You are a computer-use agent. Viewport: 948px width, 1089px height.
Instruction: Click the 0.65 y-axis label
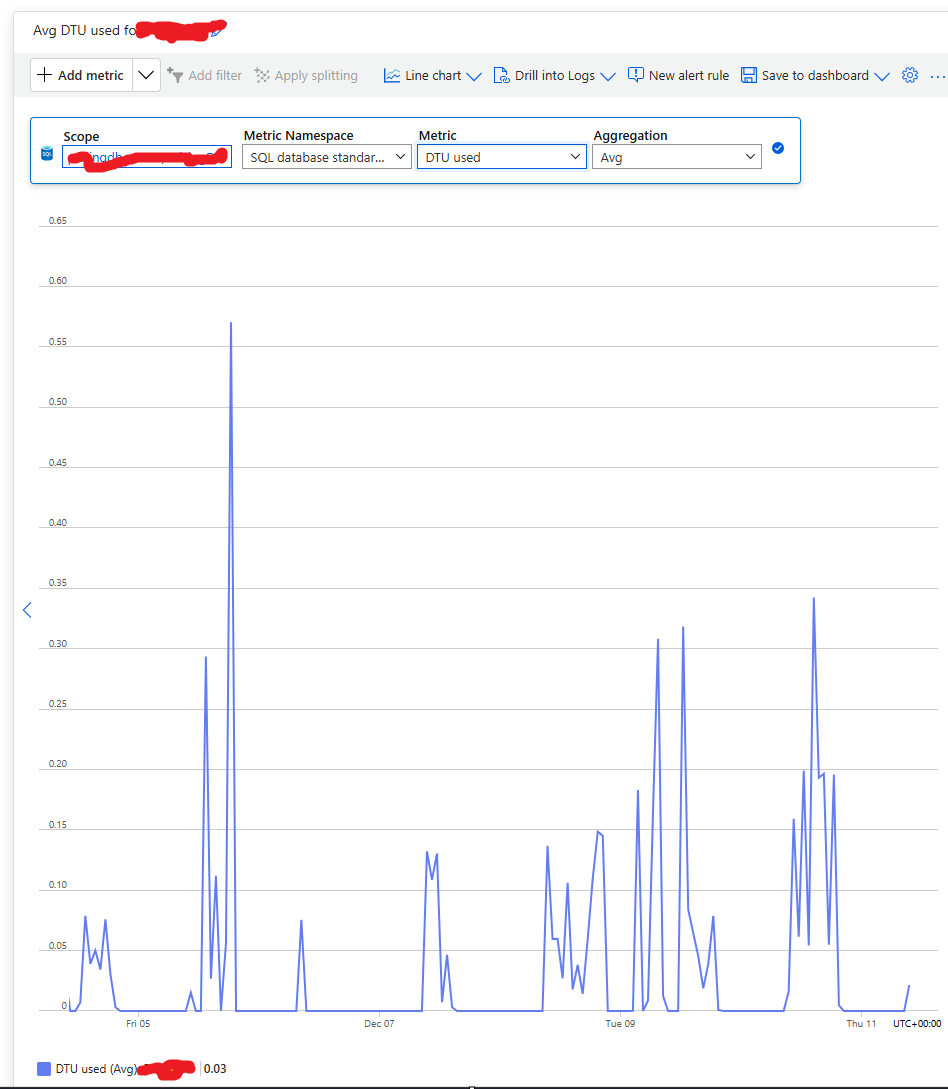[x=58, y=221]
